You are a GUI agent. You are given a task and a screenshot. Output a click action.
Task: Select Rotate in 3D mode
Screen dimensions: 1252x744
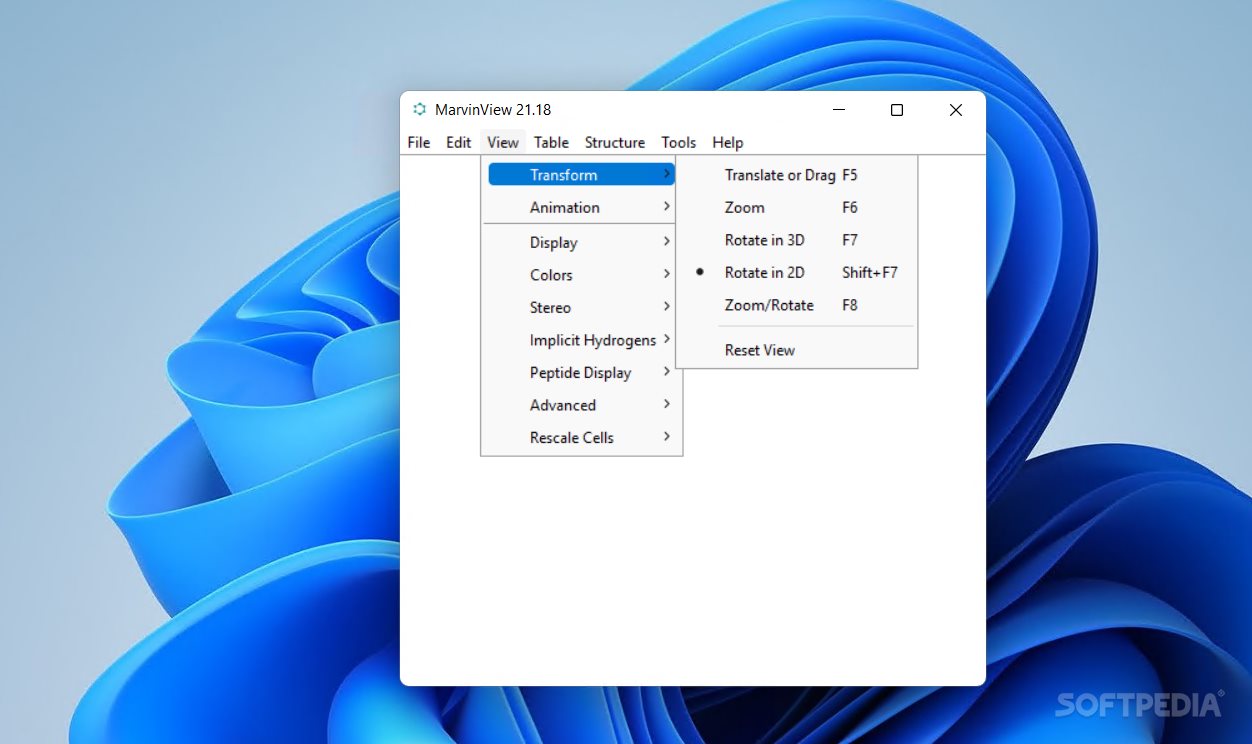[x=797, y=240]
